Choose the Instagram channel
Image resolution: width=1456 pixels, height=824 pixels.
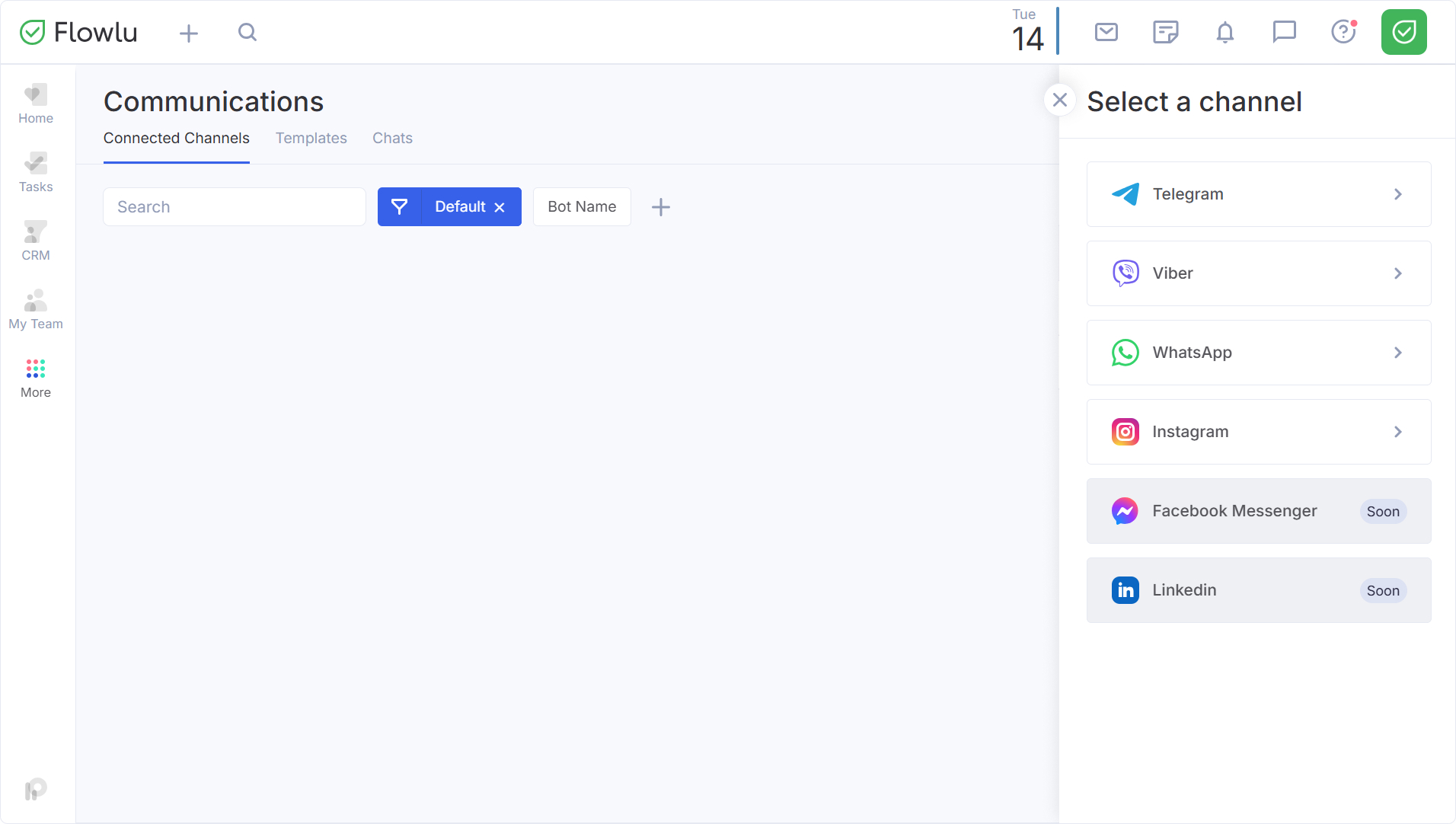point(1259,432)
